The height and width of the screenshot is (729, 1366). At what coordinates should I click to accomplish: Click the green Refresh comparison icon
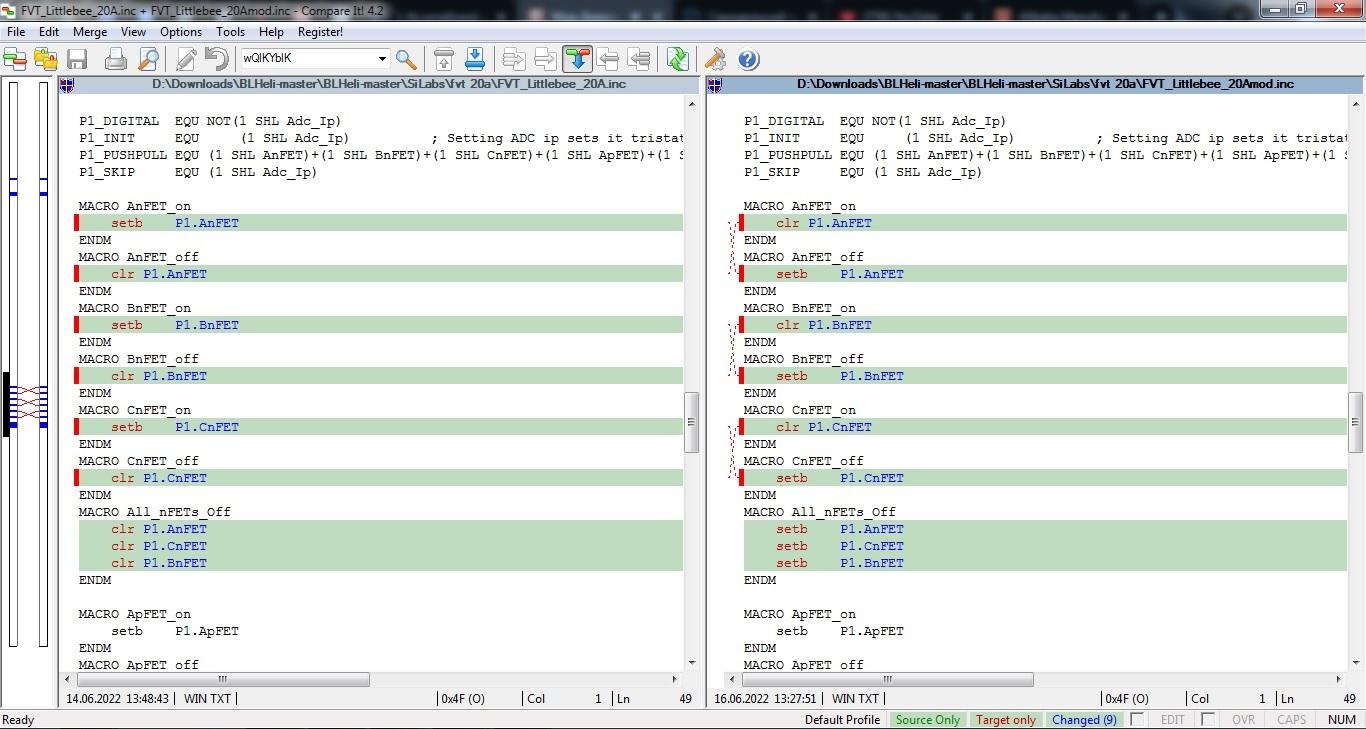pyautogui.click(x=678, y=59)
